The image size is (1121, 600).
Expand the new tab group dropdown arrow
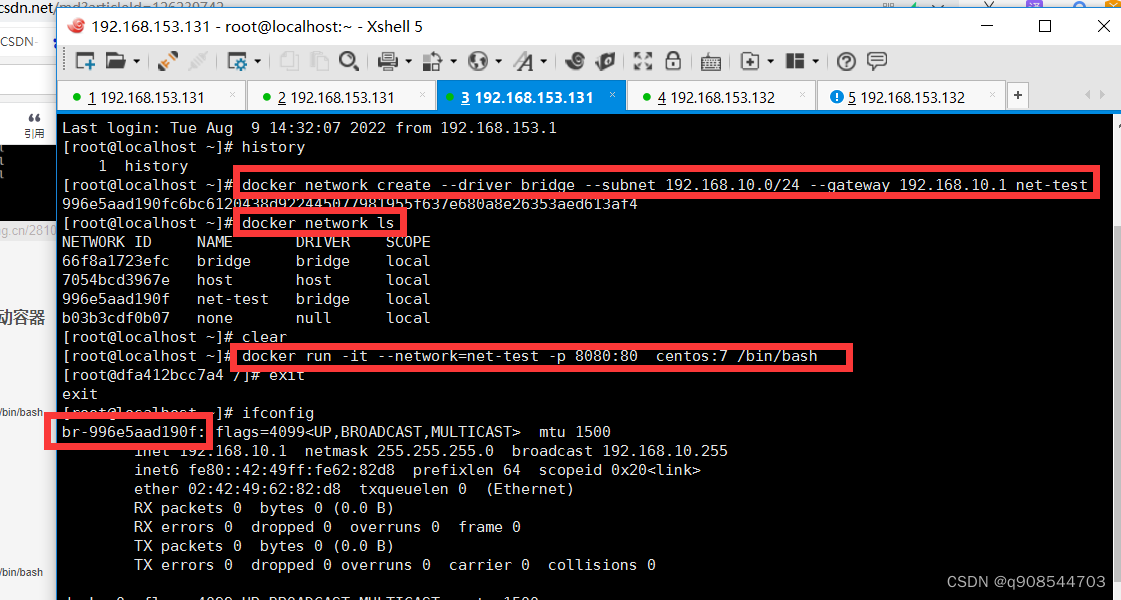point(770,62)
